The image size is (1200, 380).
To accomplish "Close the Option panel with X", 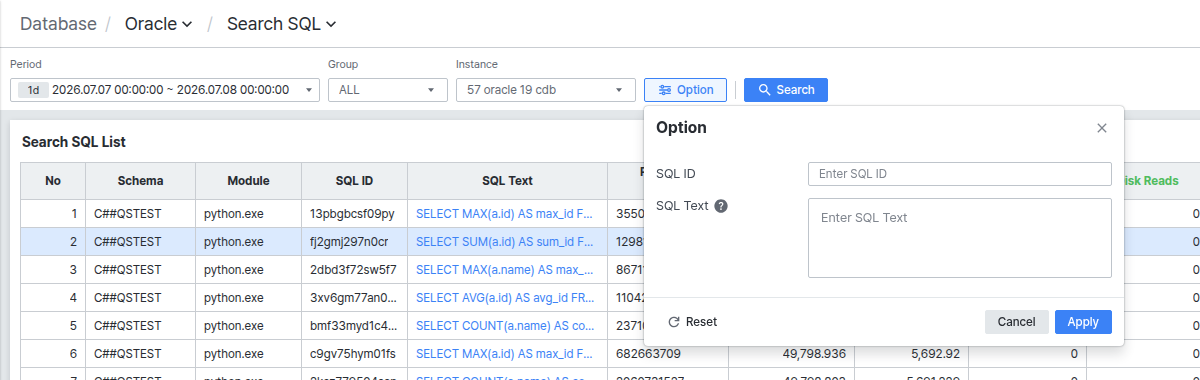I will tap(1102, 128).
